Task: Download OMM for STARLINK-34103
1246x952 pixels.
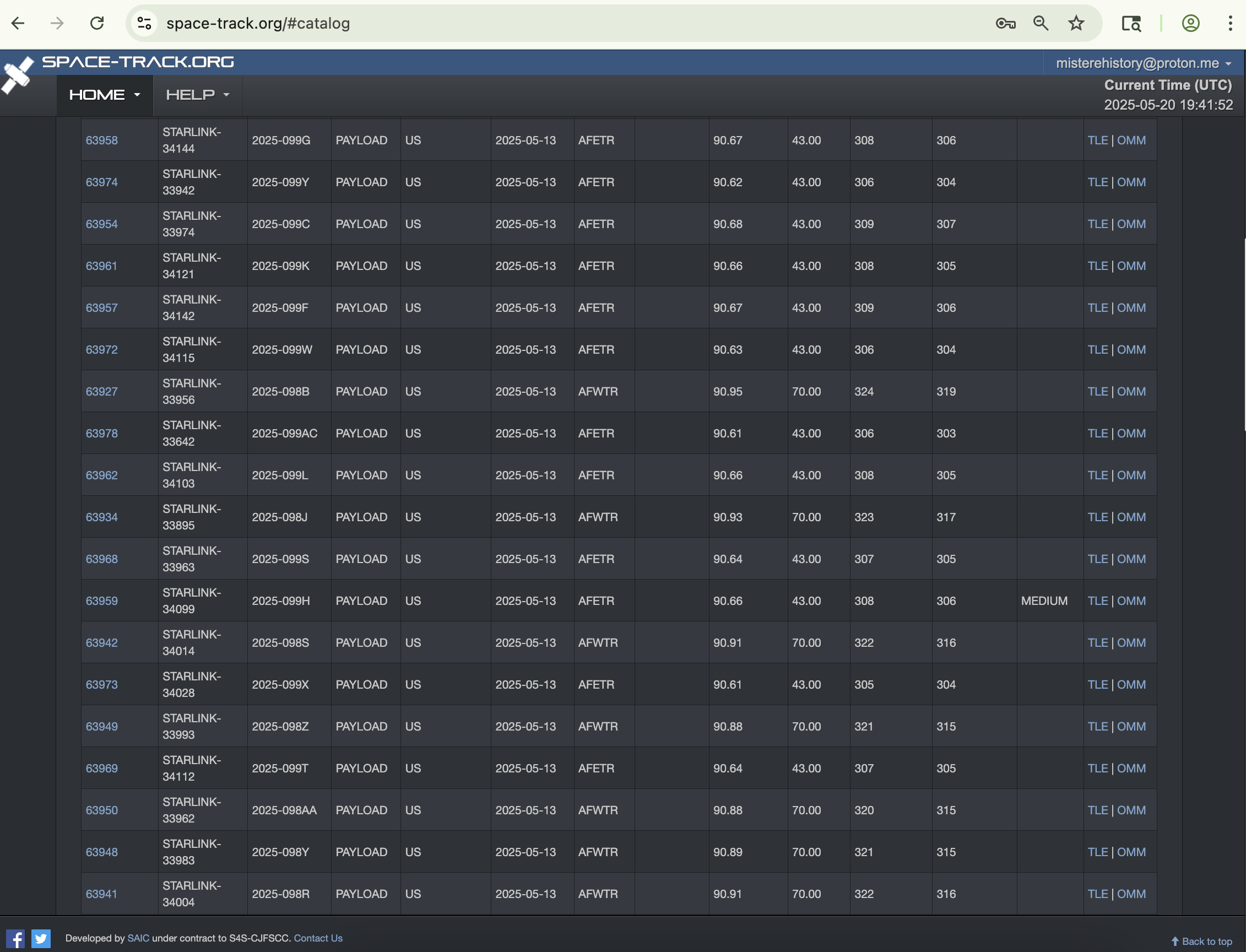Action: click(x=1131, y=476)
